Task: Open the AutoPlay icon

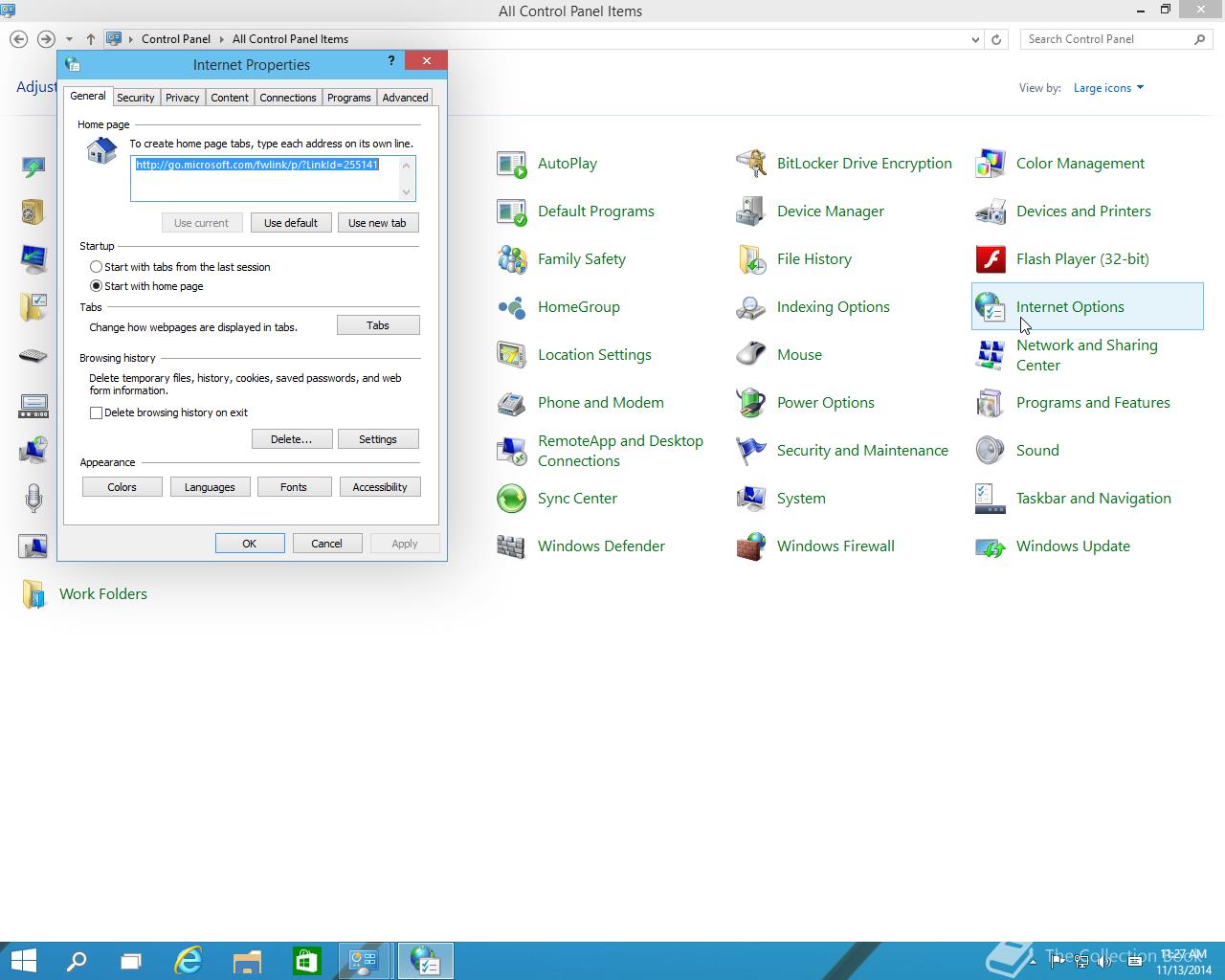Action: pyautogui.click(x=512, y=164)
